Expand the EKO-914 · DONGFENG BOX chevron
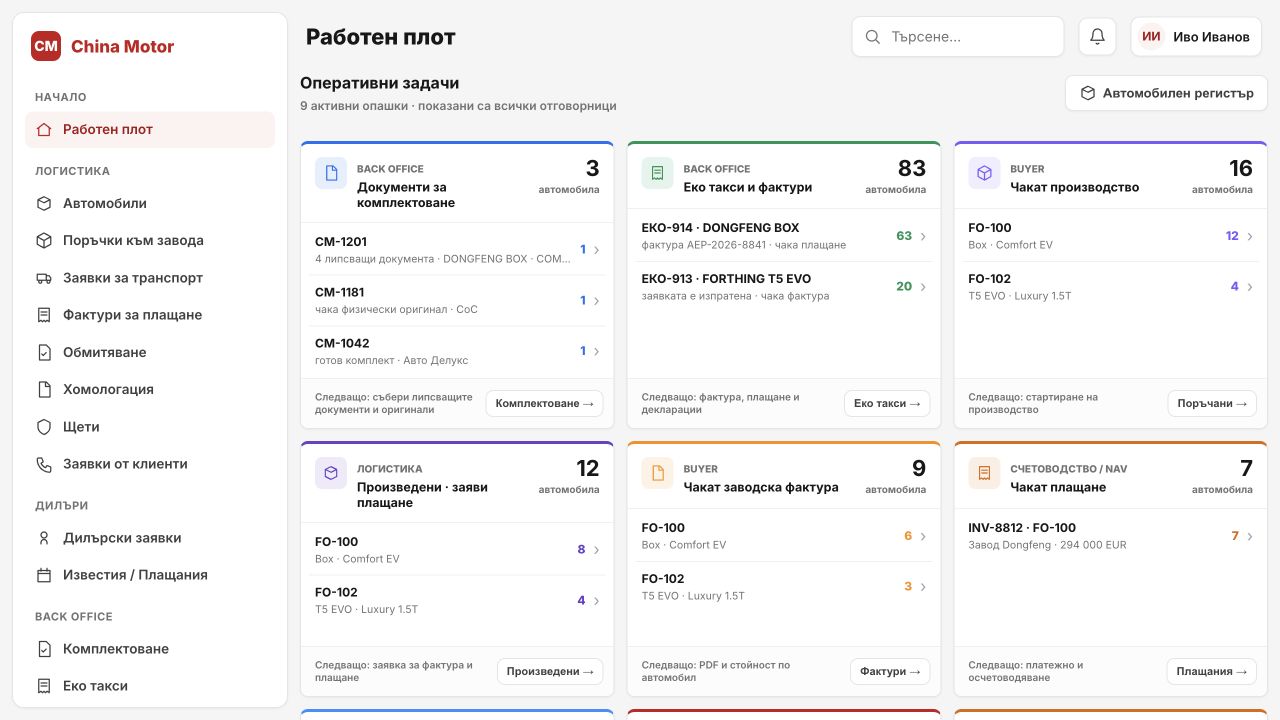The width and height of the screenshot is (1280, 720). coord(923,236)
